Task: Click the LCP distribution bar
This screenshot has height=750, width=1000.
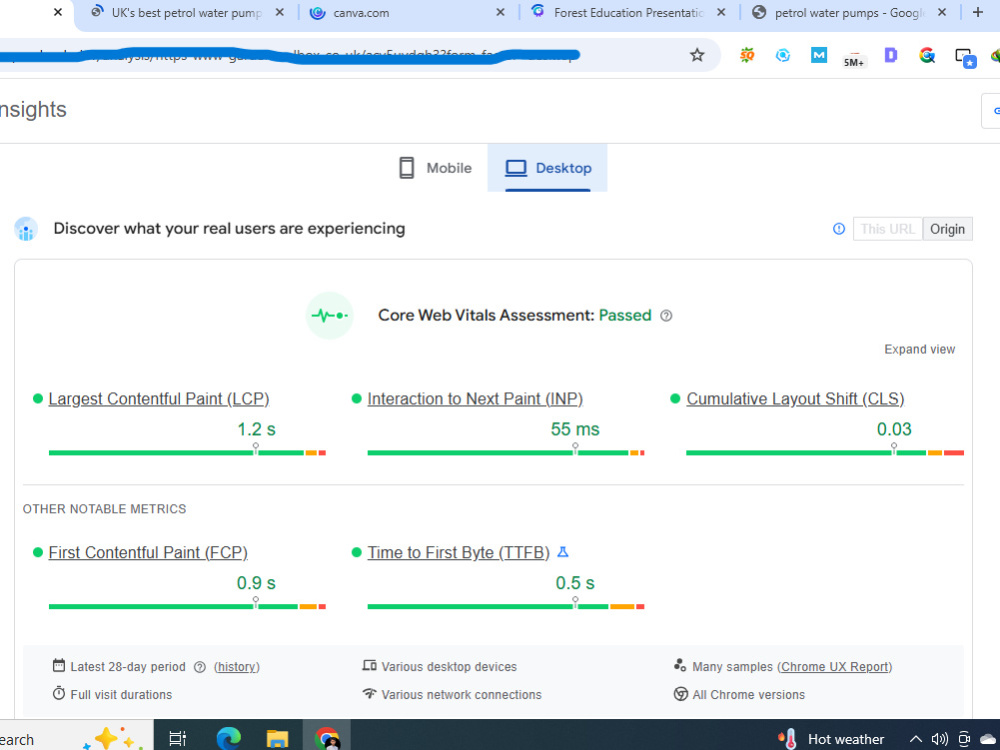Action: click(x=188, y=453)
